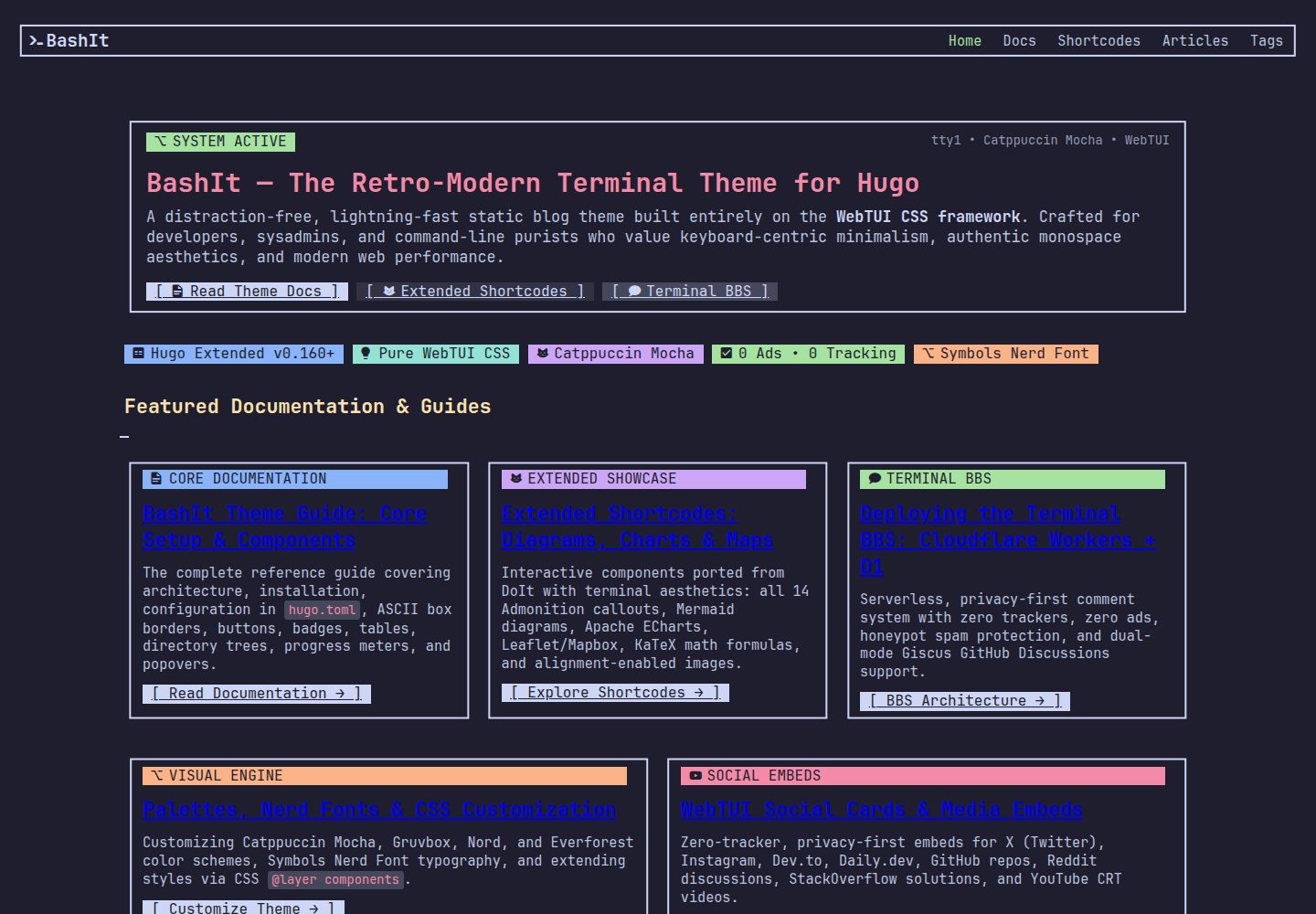Click the terminal prompt logo icon beside BashIt

[37, 40]
